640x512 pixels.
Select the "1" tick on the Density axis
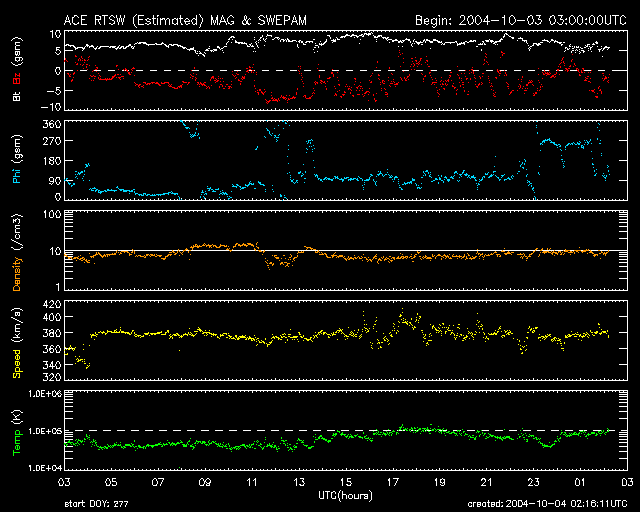[x=58, y=287]
